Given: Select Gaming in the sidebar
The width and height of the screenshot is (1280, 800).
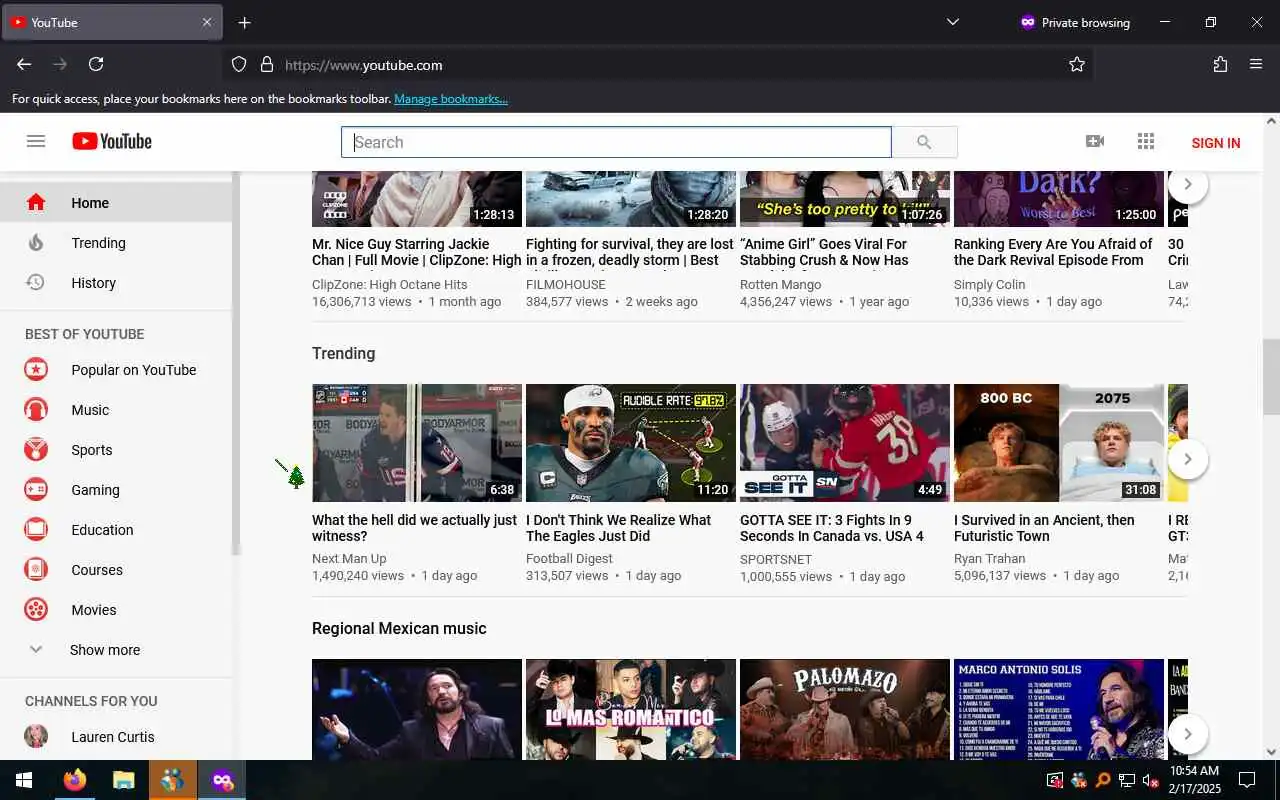Looking at the screenshot, I should (116, 490).
